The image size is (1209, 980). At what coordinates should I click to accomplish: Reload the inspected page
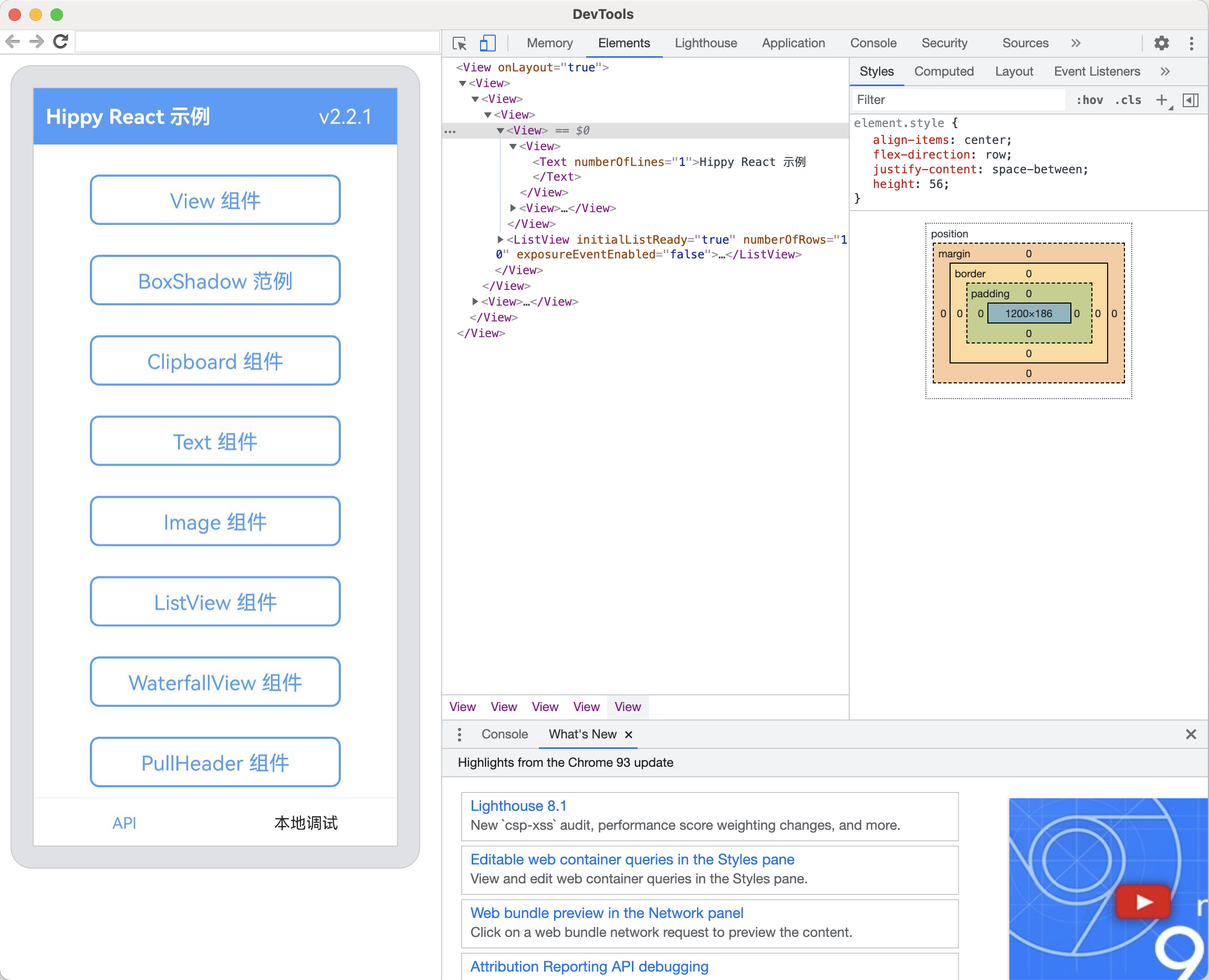(61, 41)
